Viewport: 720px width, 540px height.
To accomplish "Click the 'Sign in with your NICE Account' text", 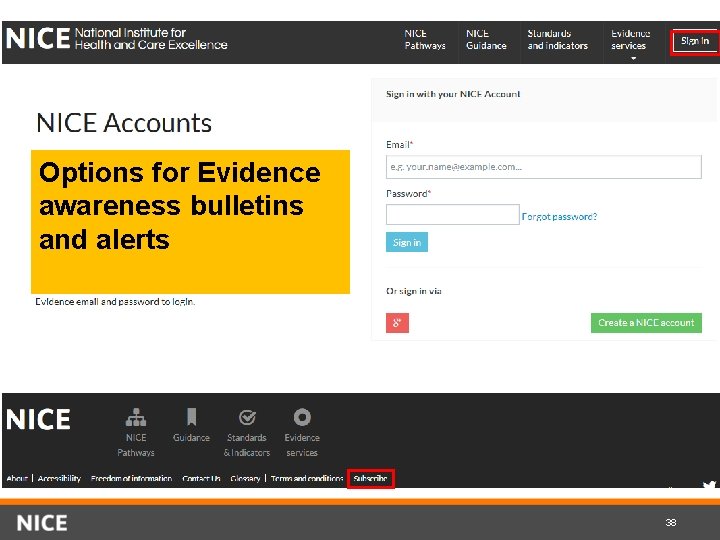I will (x=453, y=94).
